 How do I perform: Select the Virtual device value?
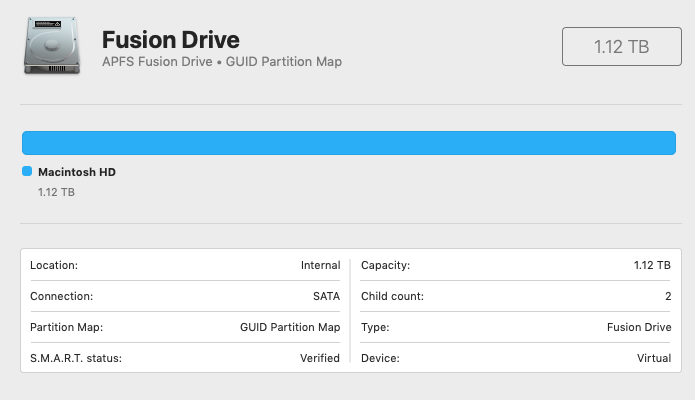tap(654, 358)
